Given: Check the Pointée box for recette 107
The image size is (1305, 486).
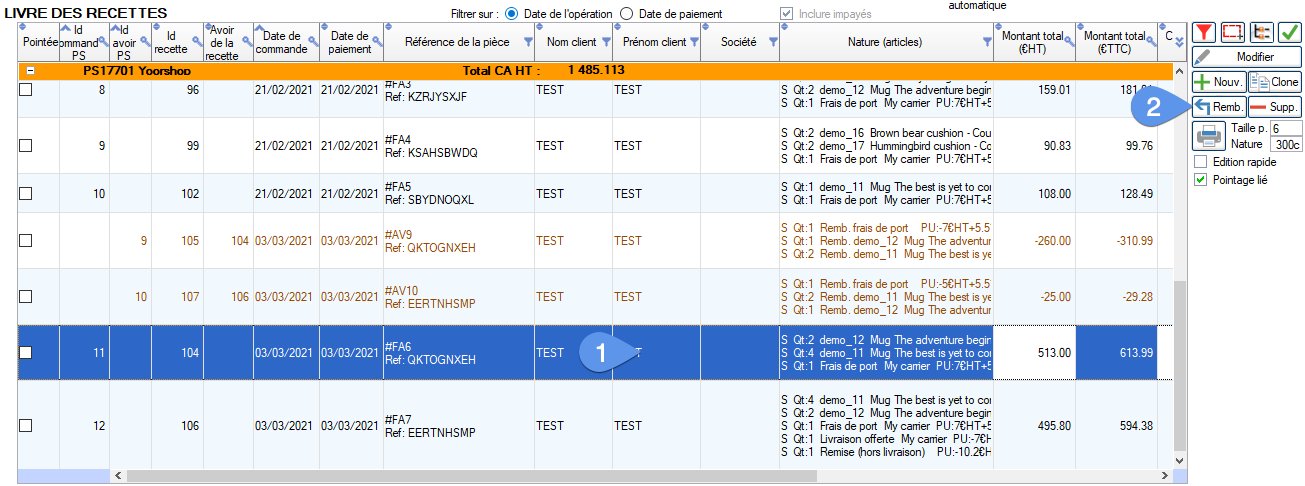Looking at the screenshot, I should [26, 297].
